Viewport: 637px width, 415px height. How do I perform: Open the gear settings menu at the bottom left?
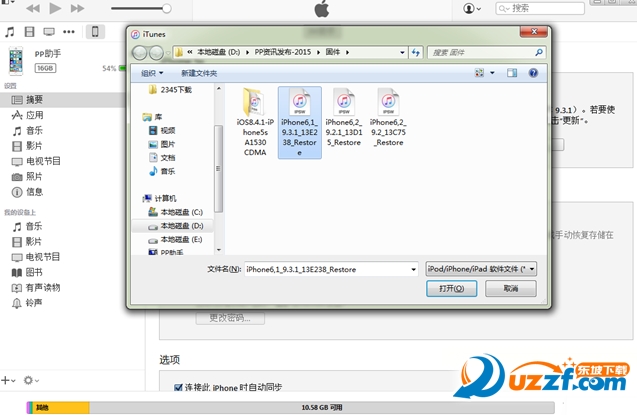(x=31, y=380)
